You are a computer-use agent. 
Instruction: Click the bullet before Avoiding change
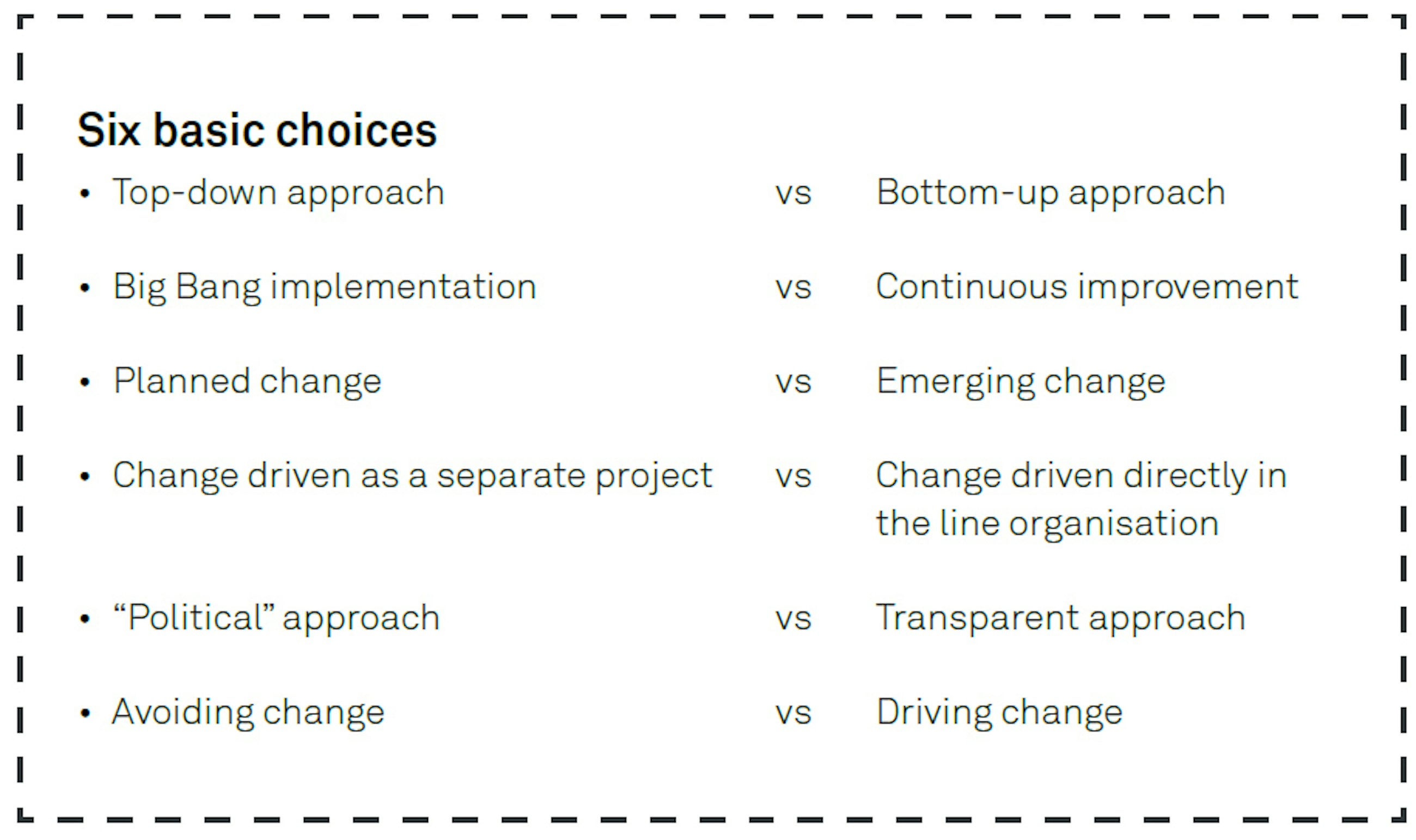(85, 713)
